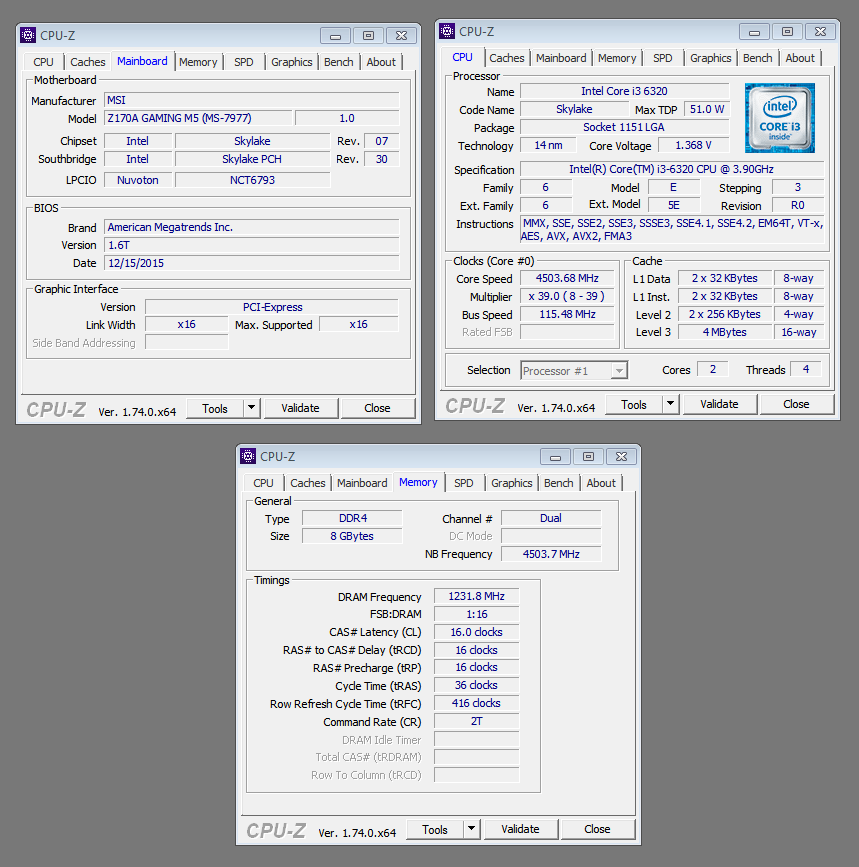Select DRAM Frequency value 1231.8 MHz

coord(476,596)
